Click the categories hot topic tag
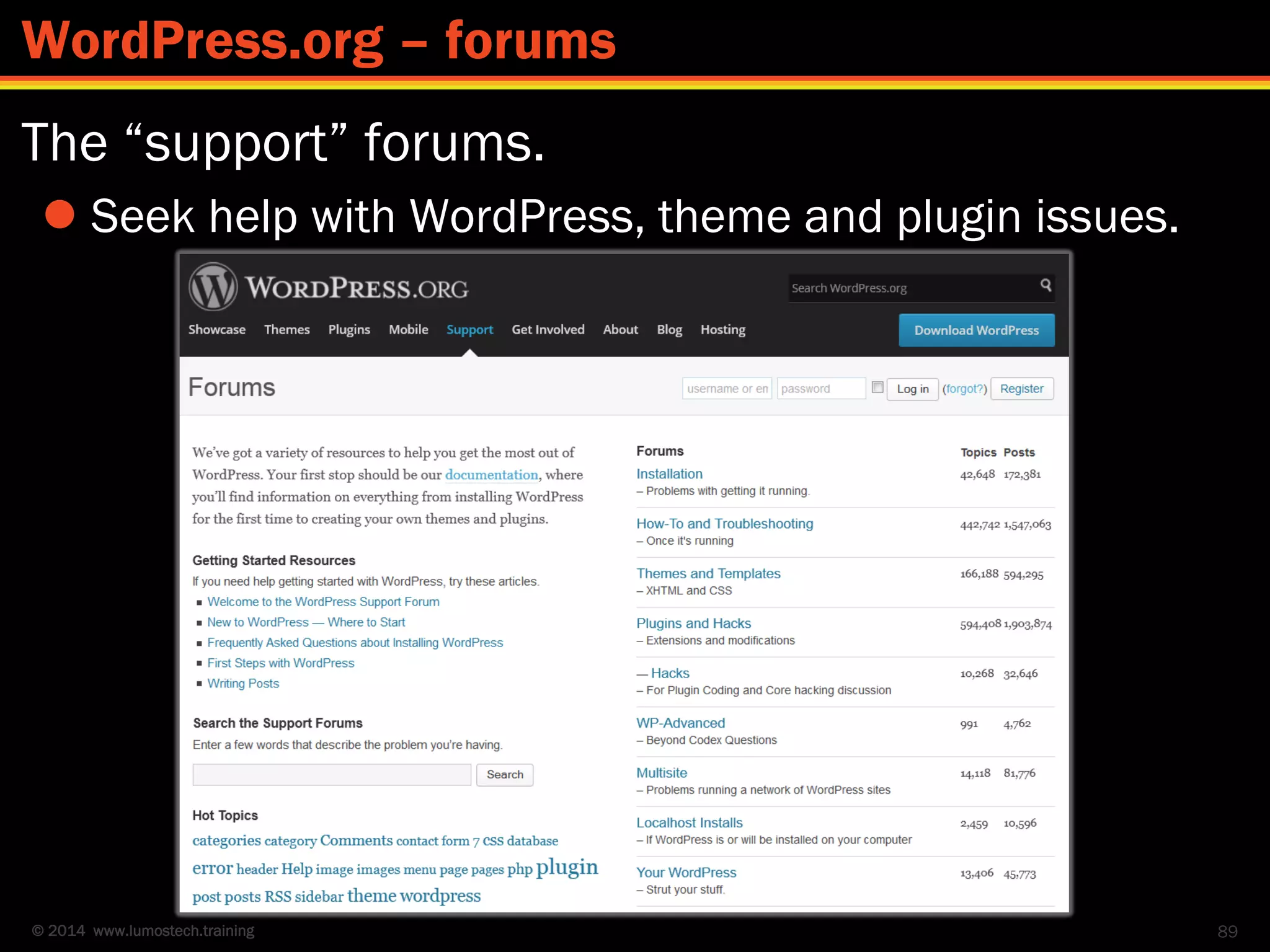 tap(226, 841)
